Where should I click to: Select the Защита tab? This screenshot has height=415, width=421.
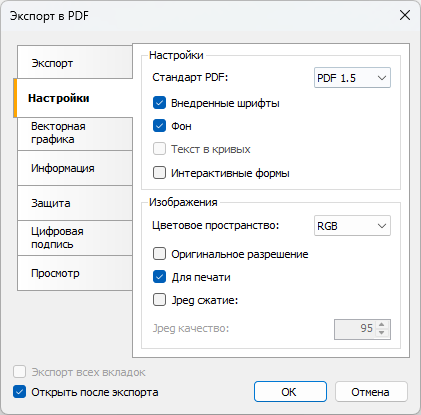coord(75,203)
